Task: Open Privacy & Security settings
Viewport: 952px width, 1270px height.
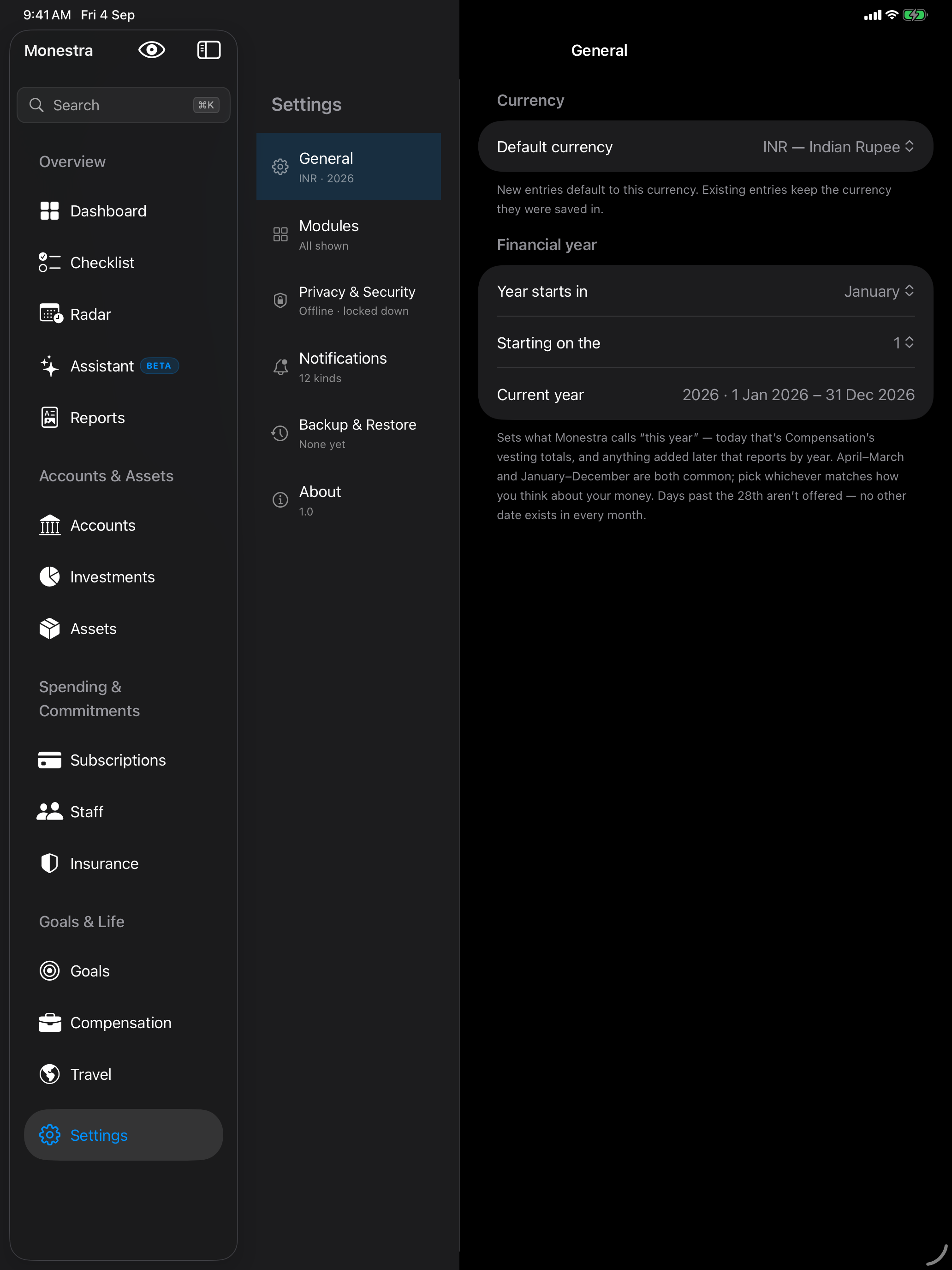Action: tap(348, 300)
